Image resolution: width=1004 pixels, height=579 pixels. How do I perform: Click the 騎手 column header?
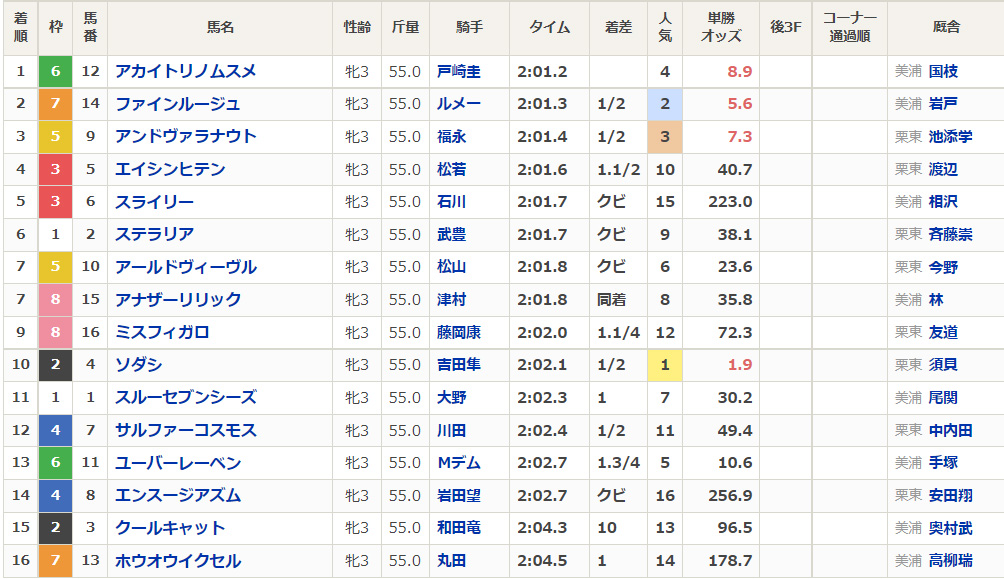click(x=469, y=27)
